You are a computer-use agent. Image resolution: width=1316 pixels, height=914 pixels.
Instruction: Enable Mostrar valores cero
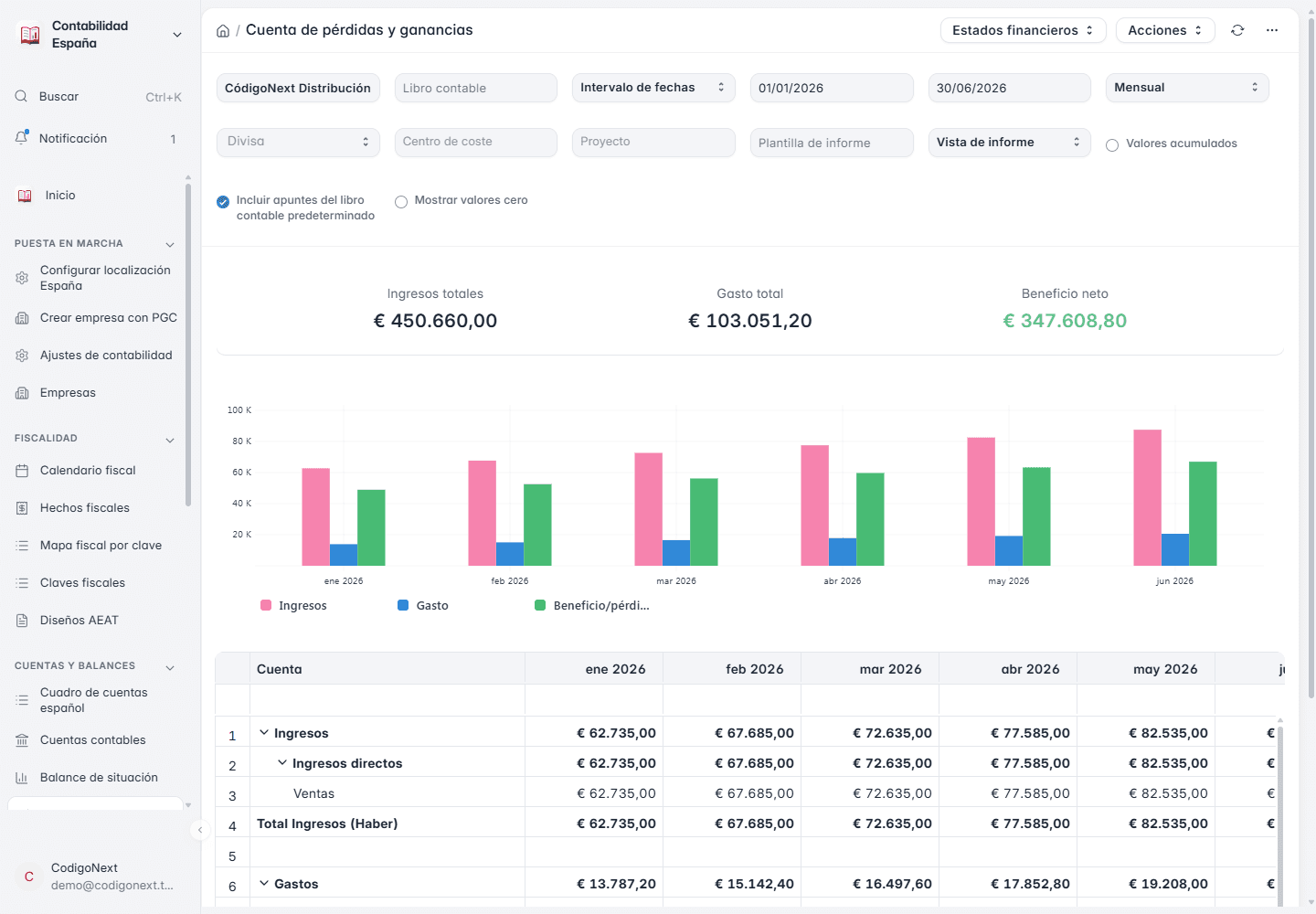coord(401,202)
